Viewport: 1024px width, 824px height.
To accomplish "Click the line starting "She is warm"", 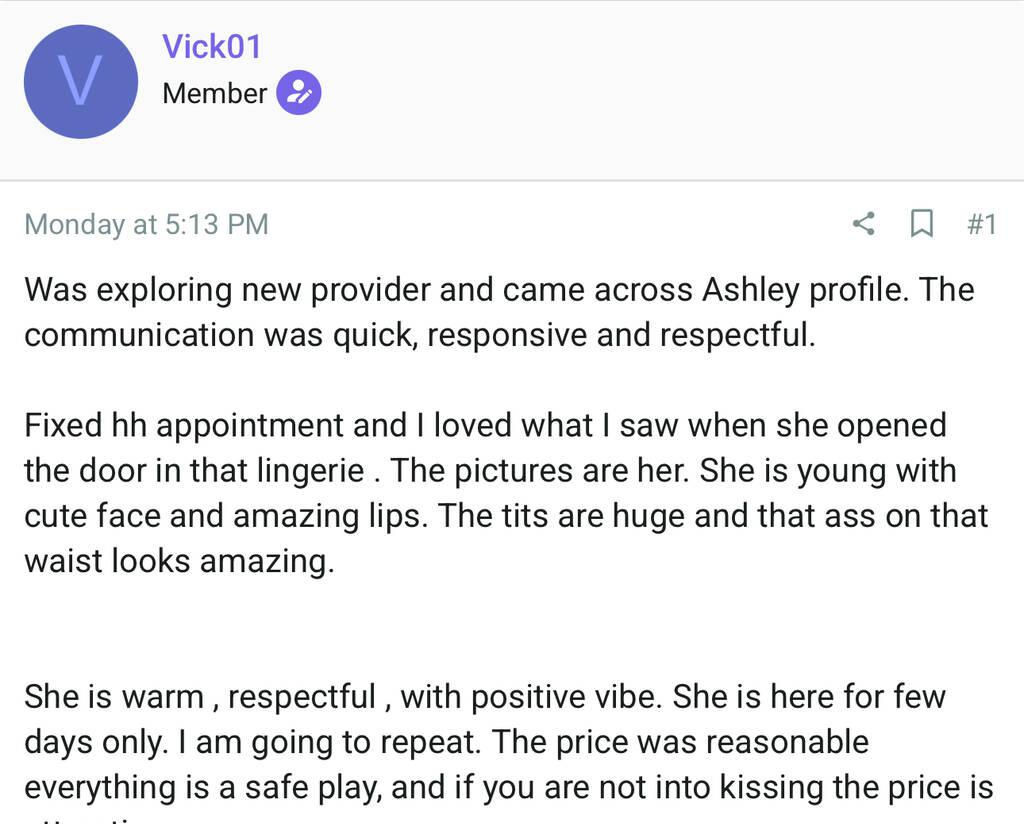I will [x=484, y=696].
